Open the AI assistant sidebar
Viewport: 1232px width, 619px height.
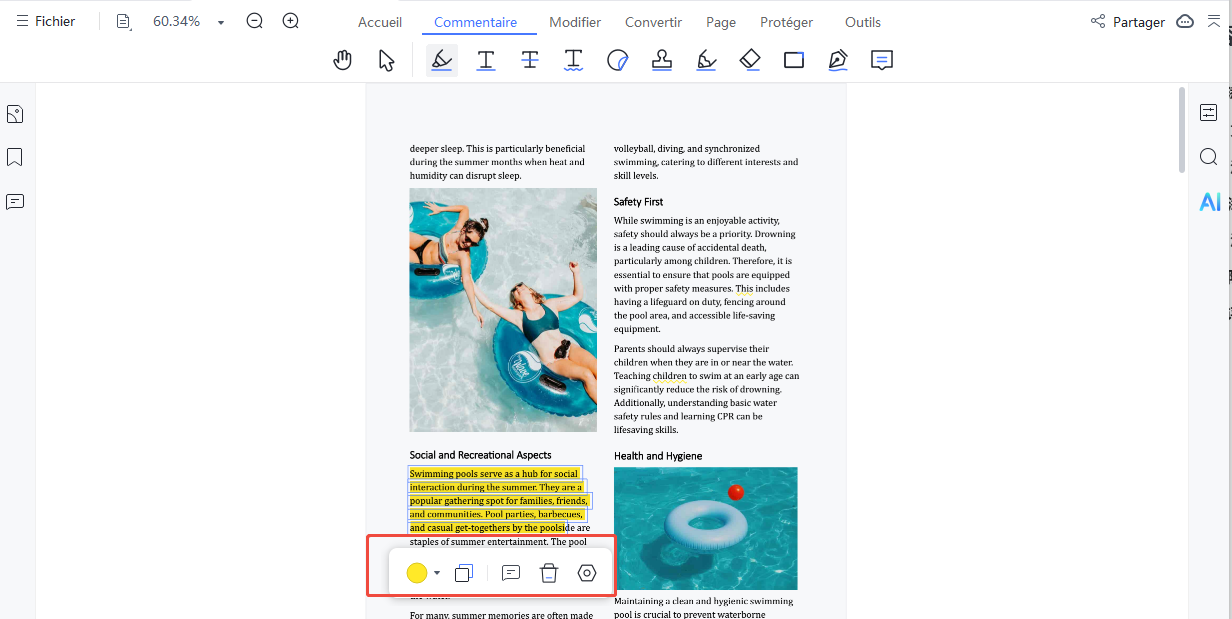[1210, 201]
